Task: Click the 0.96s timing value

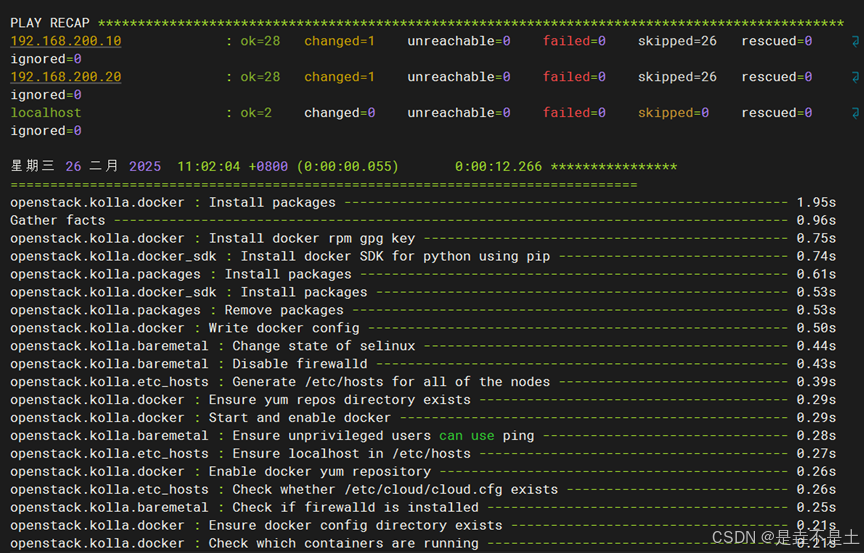Action: point(816,220)
